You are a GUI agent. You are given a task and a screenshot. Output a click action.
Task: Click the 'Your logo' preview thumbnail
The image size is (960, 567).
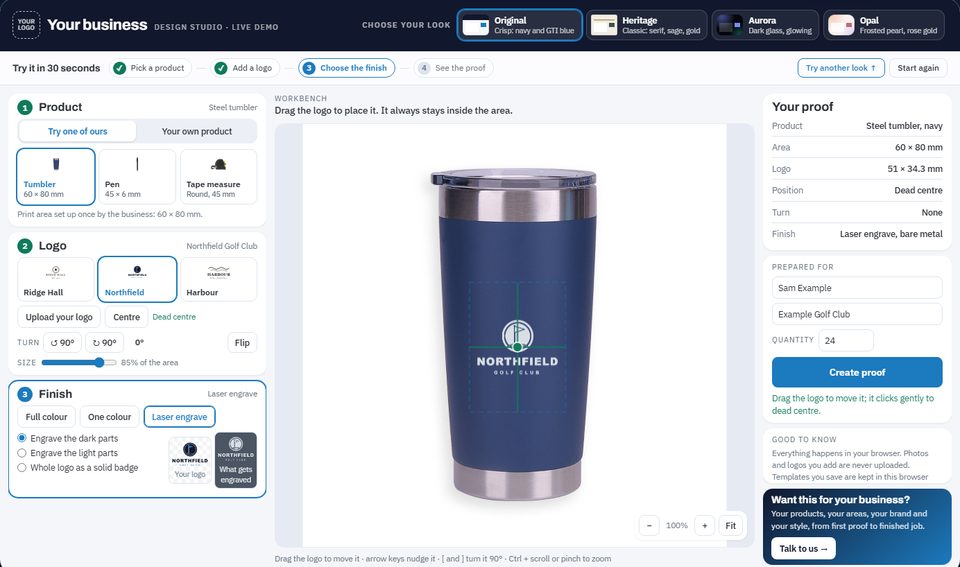point(190,460)
